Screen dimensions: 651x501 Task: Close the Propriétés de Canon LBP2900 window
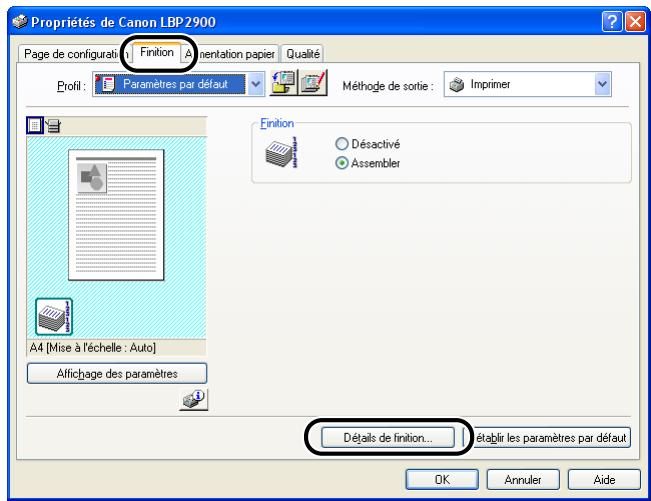click(x=635, y=22)
